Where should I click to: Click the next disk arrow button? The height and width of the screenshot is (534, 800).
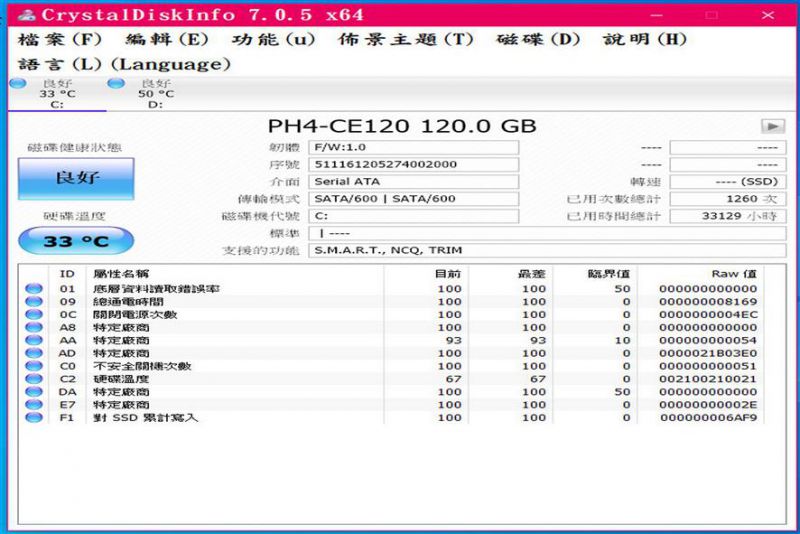[x=772, y=126]
